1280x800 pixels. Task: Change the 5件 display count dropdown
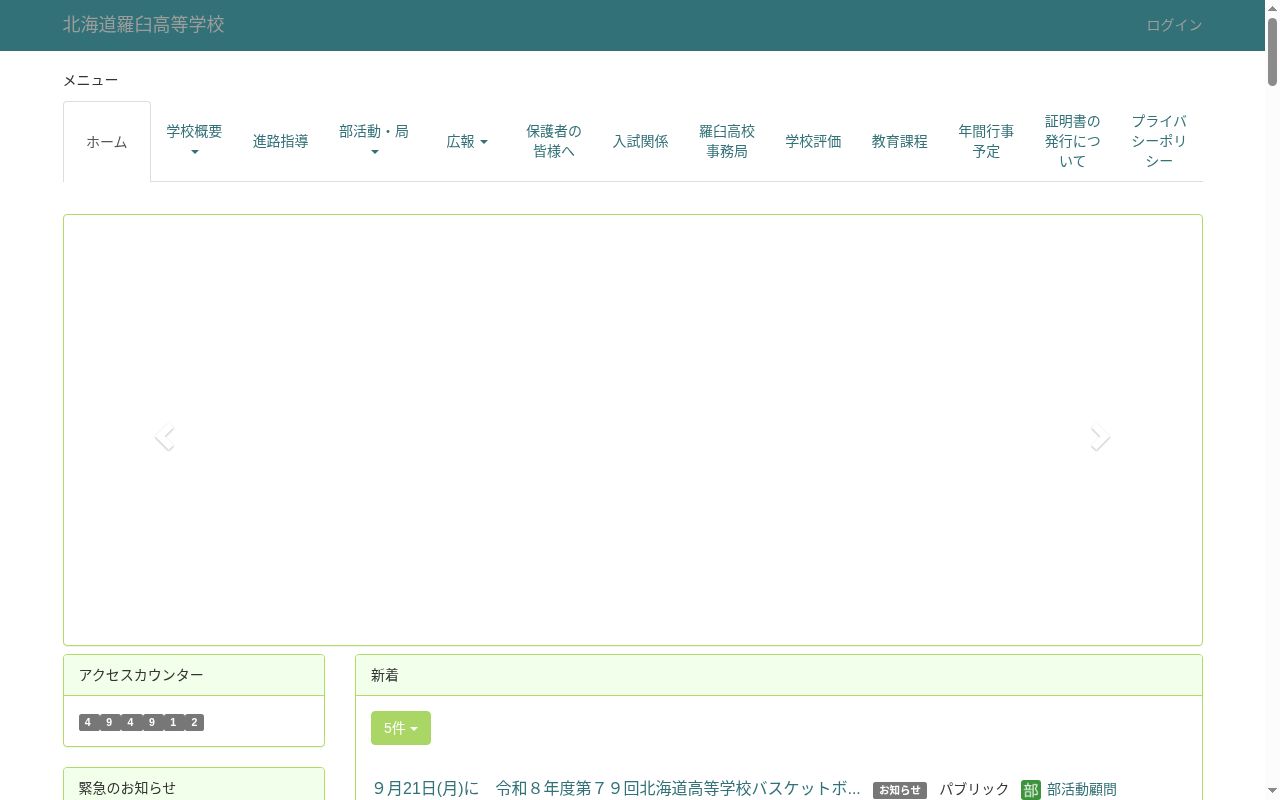(401, 728)
